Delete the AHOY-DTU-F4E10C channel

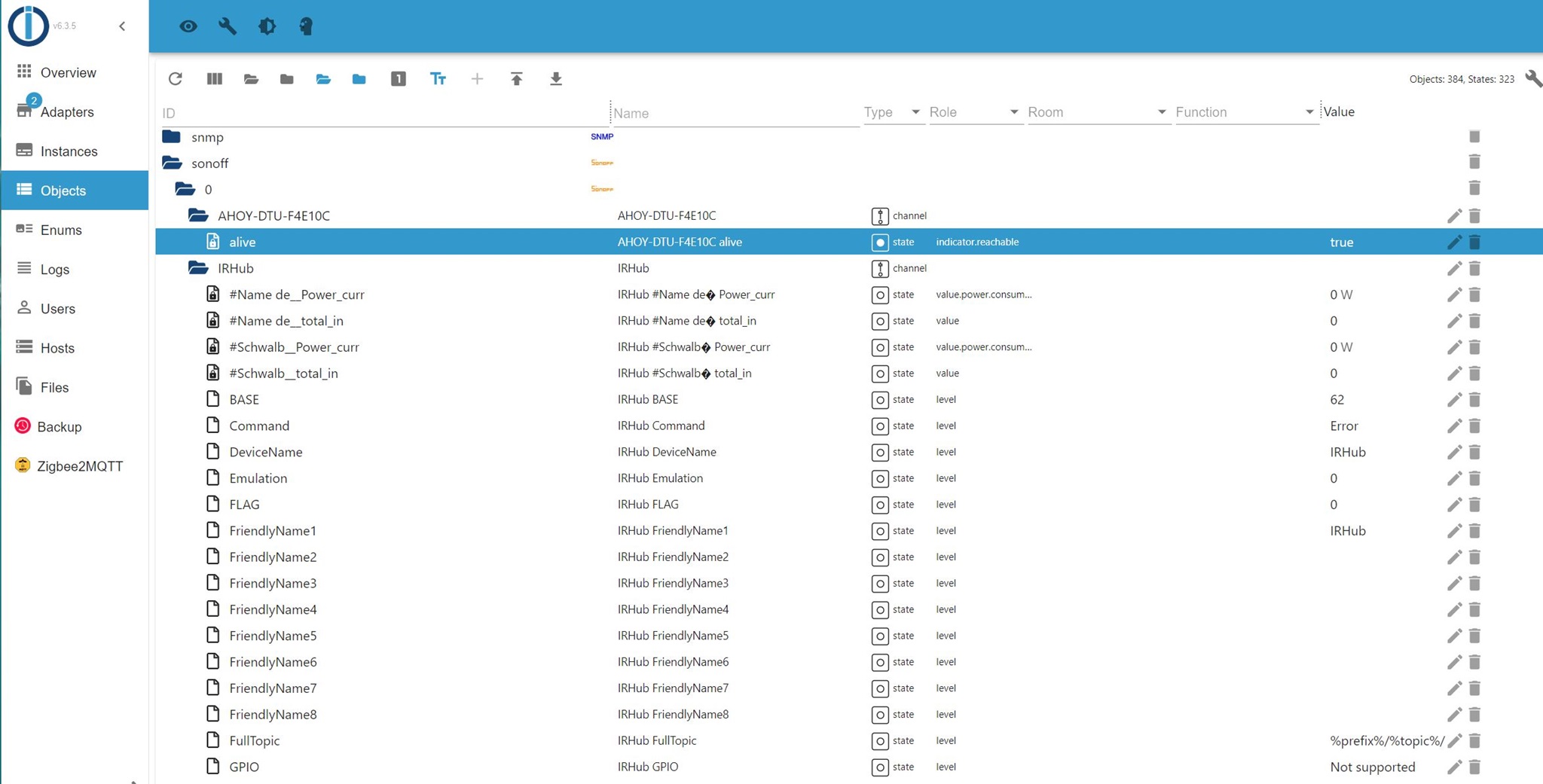click(x=1474, y=215)
